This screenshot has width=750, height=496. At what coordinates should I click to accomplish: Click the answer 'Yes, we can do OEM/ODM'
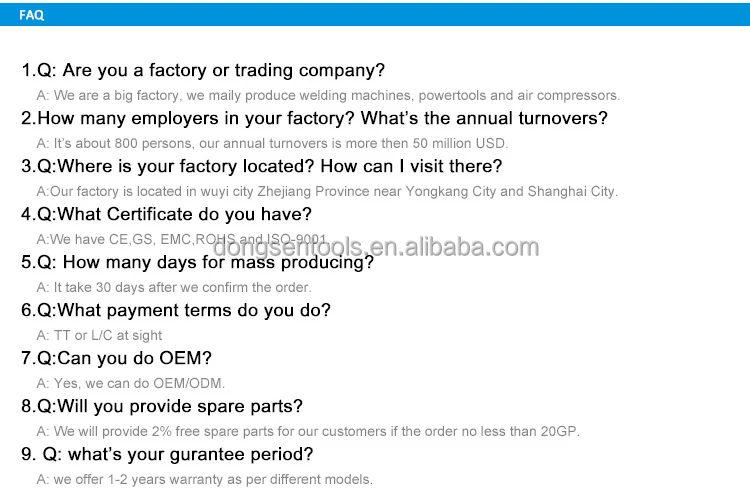(131, 383)
